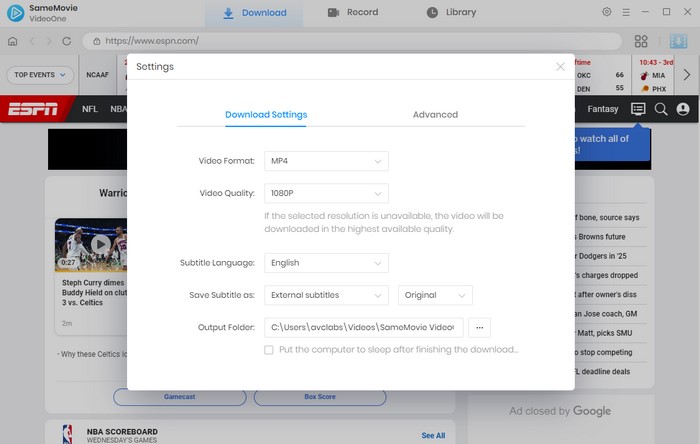
Task: Open the app settings gear icon
Action: pos(606,12)
